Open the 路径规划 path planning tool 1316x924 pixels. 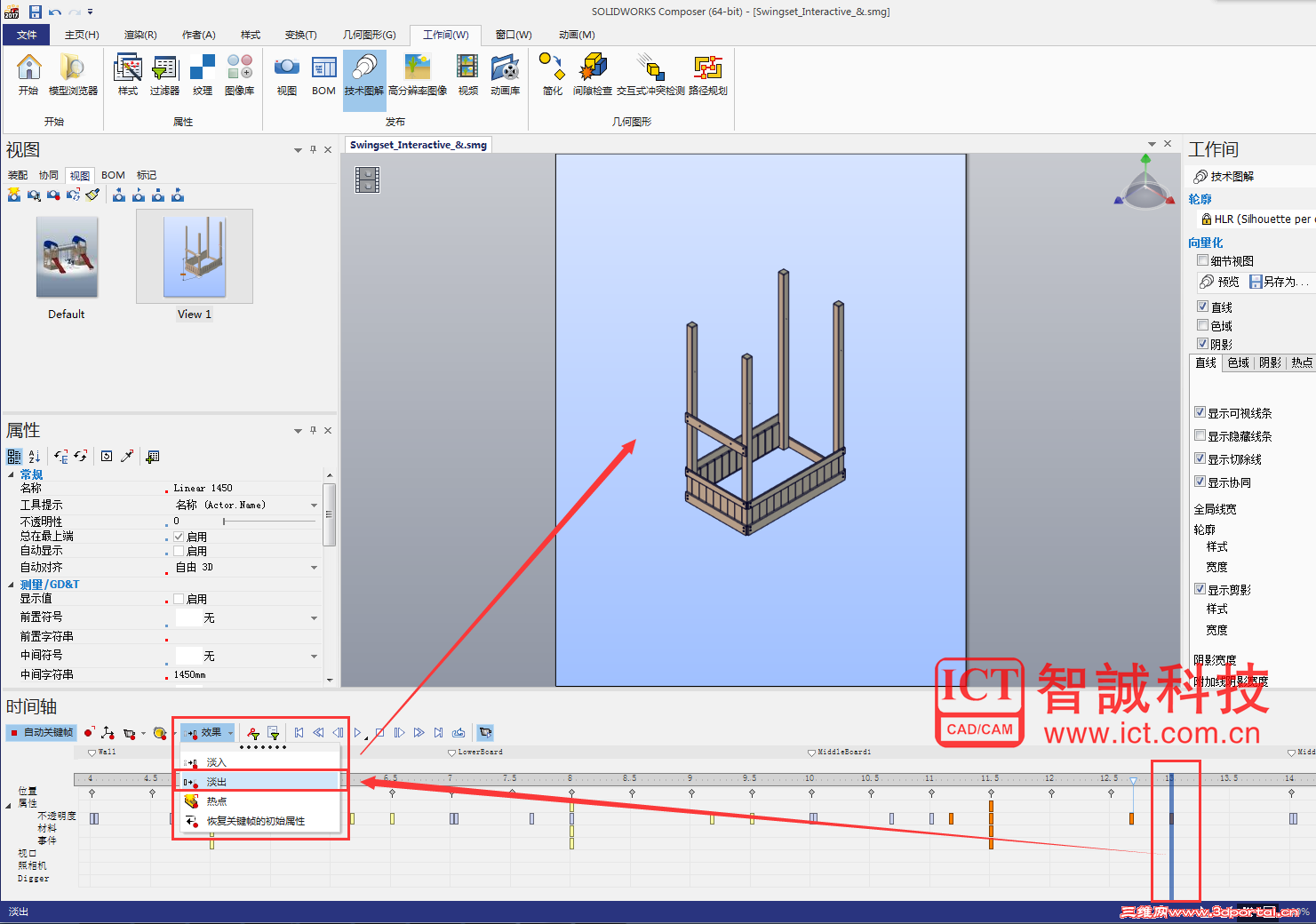pyautogui.click(x=708, y=75)
